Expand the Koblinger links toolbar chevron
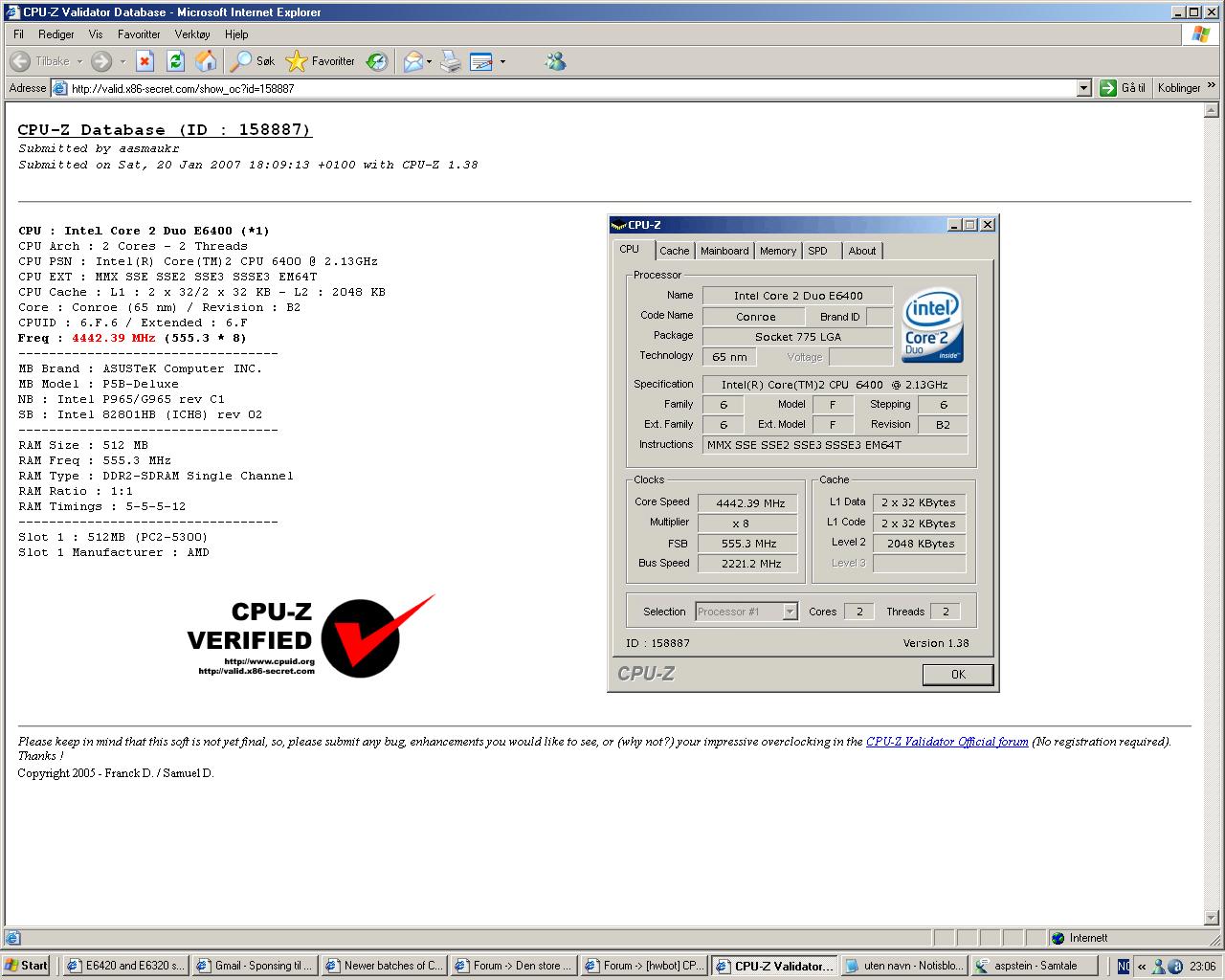 point(1213,85)
